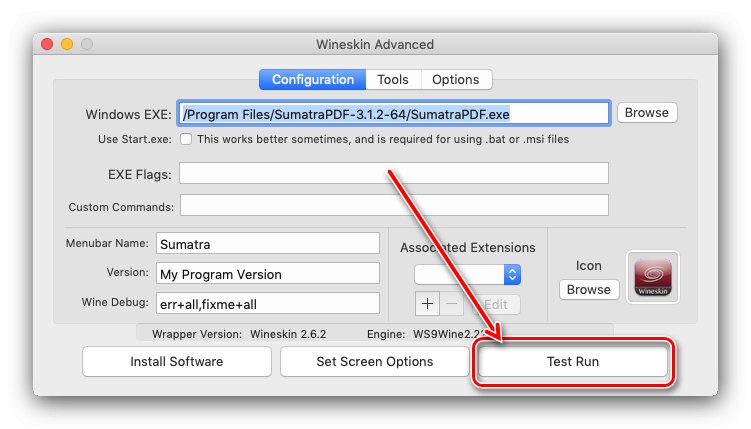
Task: Browse for a new icon
Action: coord(588,289)
